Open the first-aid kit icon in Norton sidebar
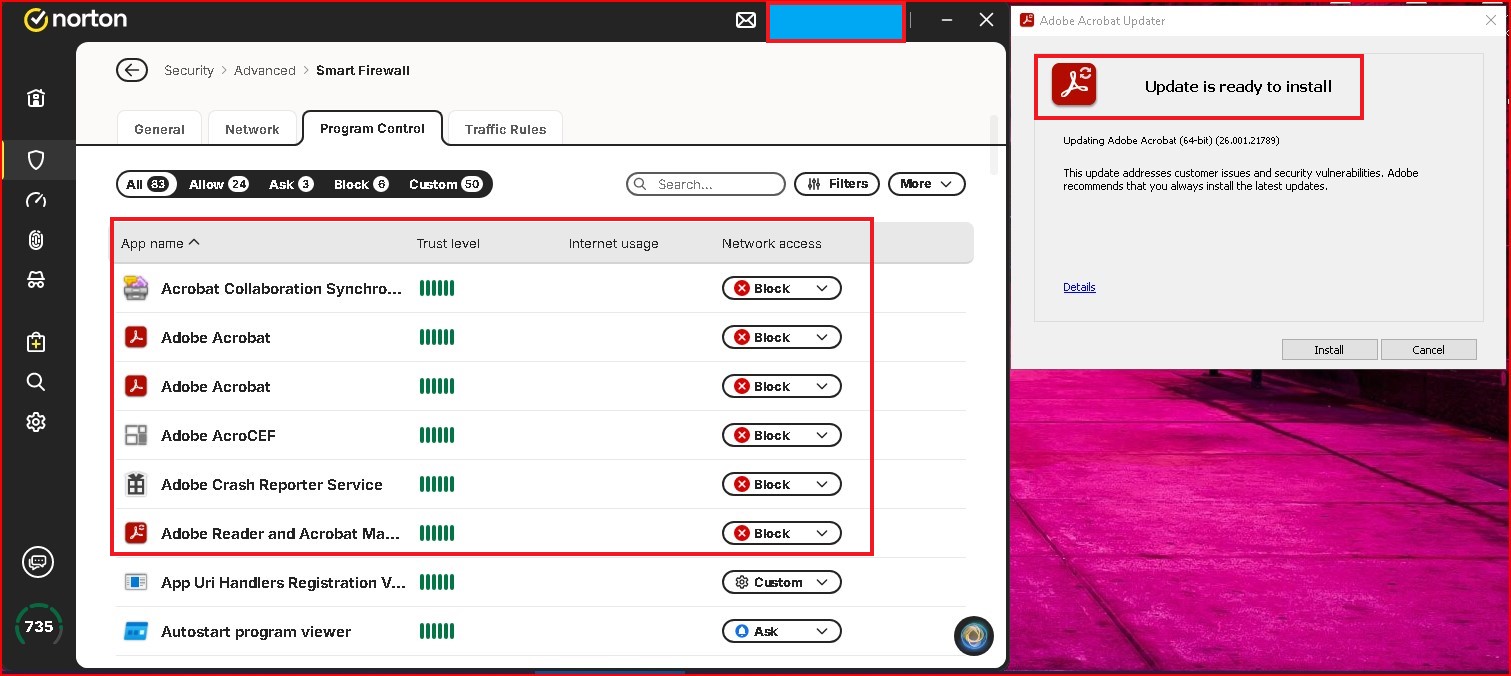This screenshot has width=1511, height=676. (36, 342)
